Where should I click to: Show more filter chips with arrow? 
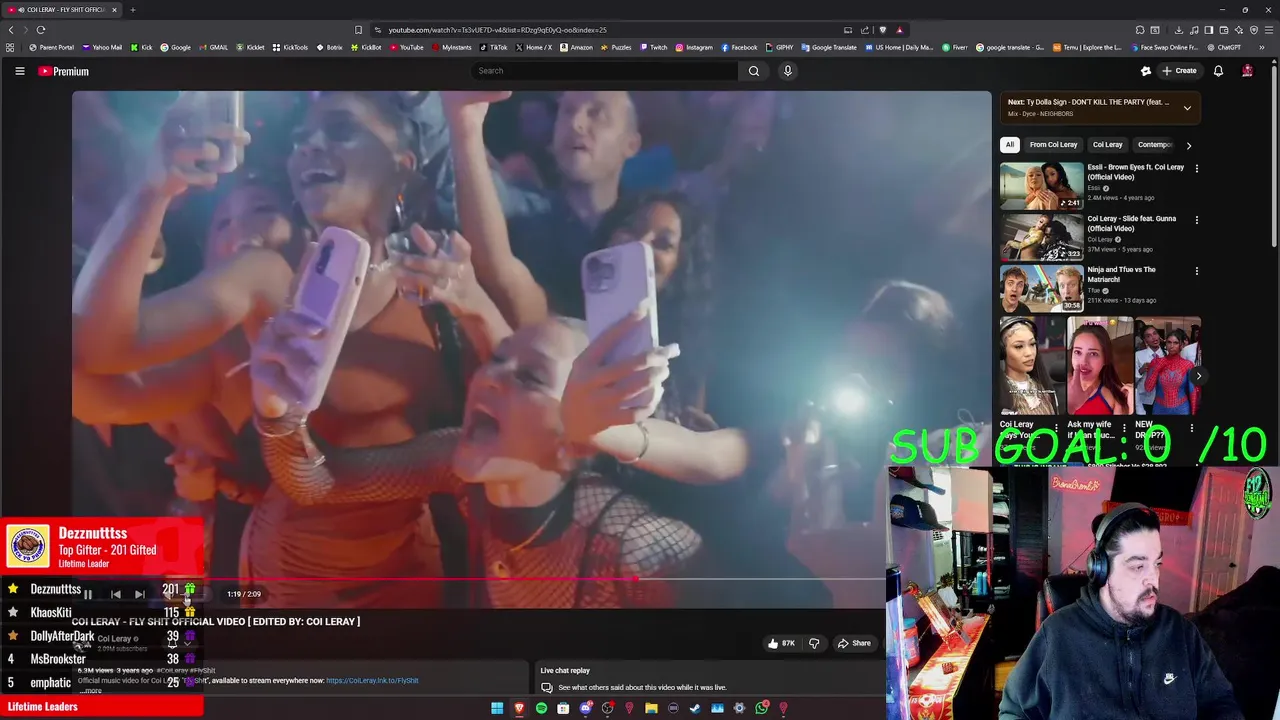(x=1188, y=145)
